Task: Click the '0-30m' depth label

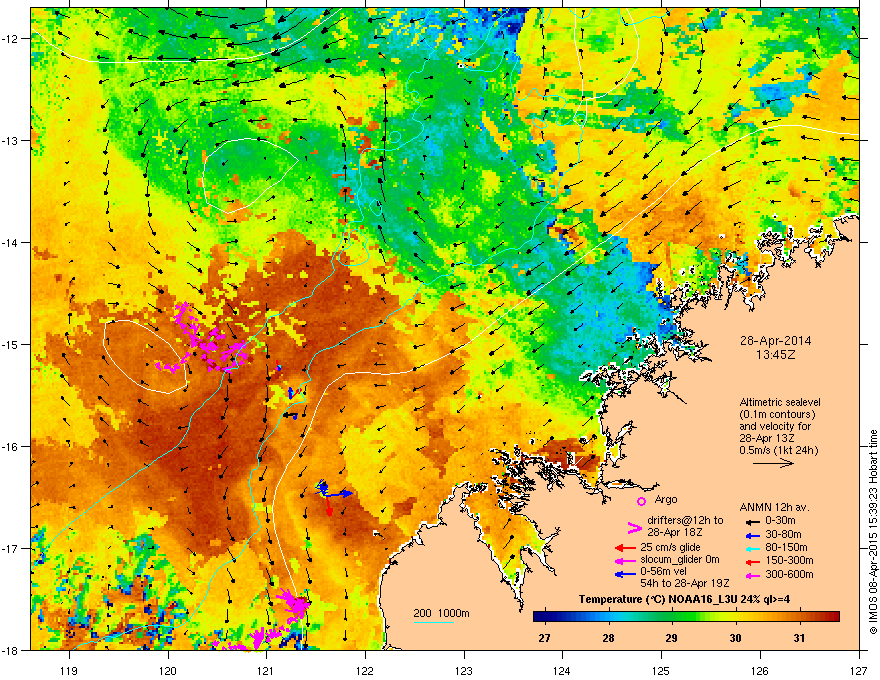Action: (780, 521)
